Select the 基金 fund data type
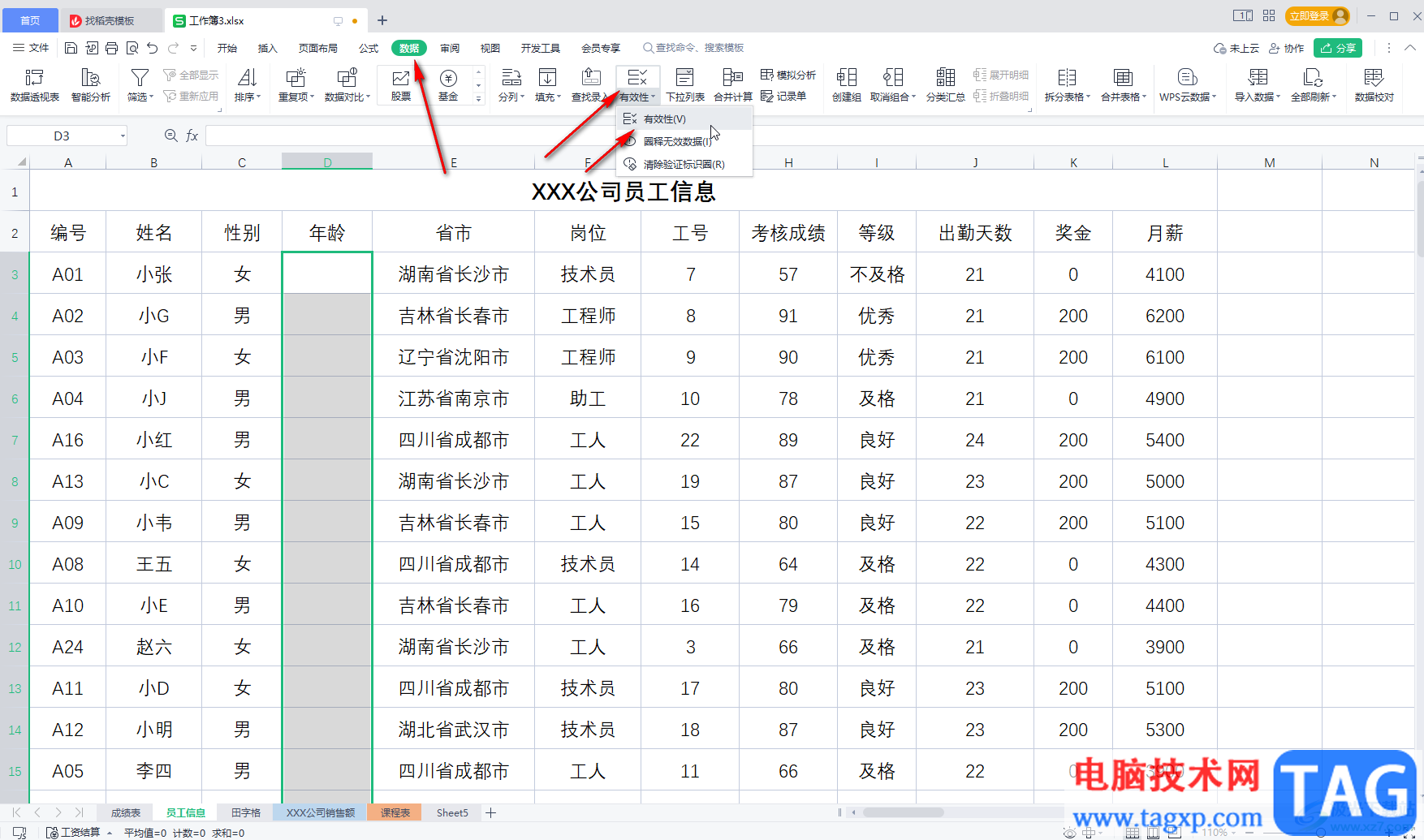Image resolution: width=1424 pixels, height=840 pixels. click(448, 85)
